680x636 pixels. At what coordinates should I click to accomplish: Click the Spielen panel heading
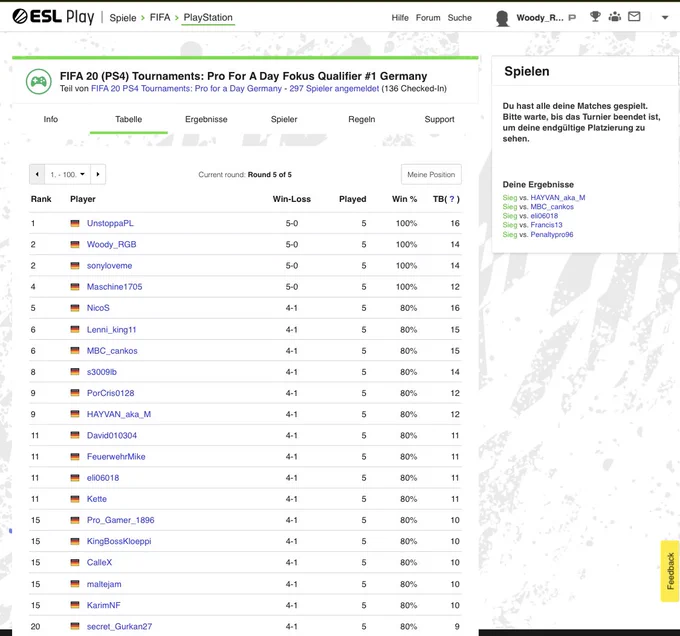(x=526, y=72)
